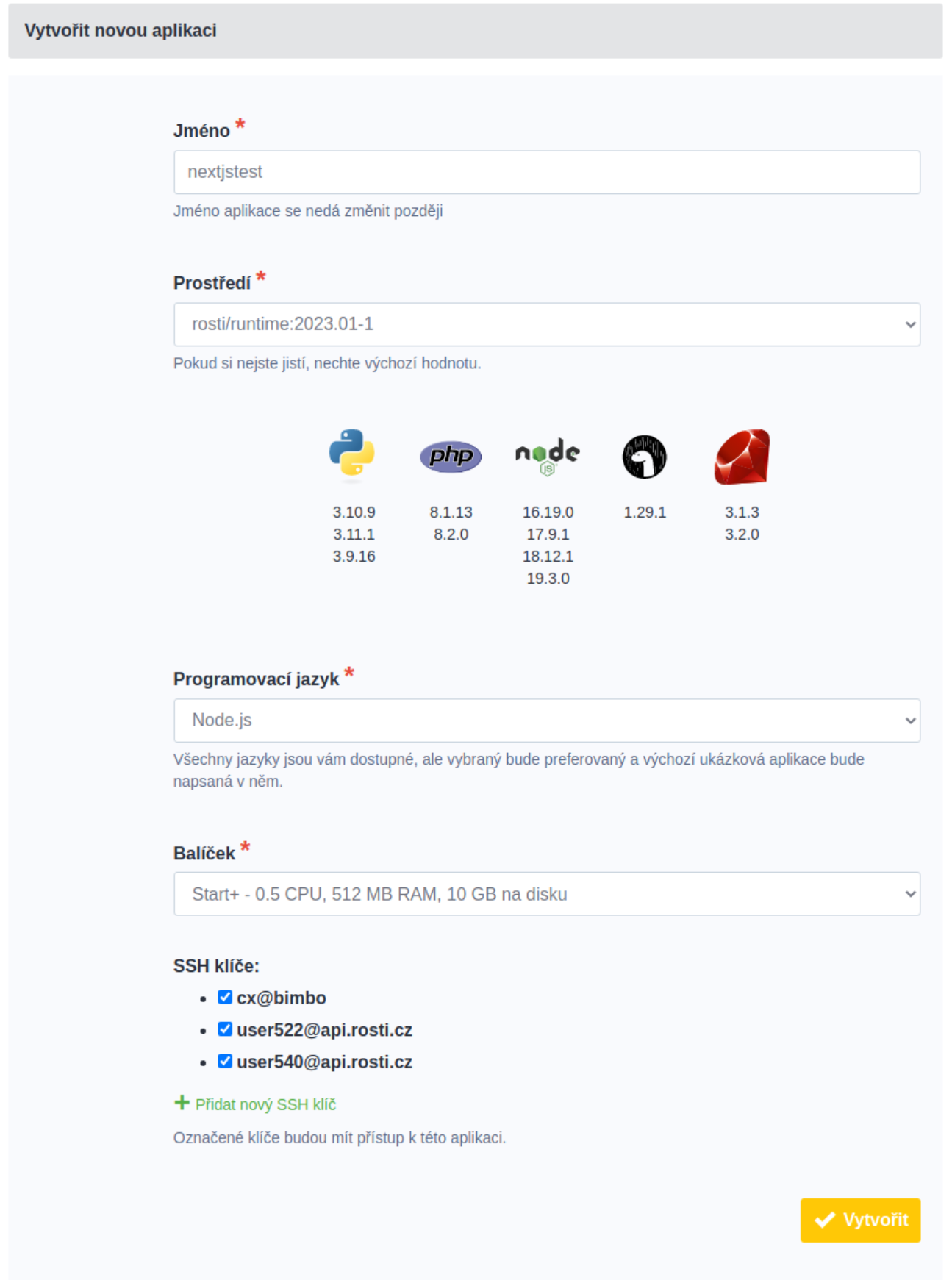This screenshot has height=1280, width=952.
Task: Click the green plus icon for SSH key
Action: click(x=182, y=1103)
